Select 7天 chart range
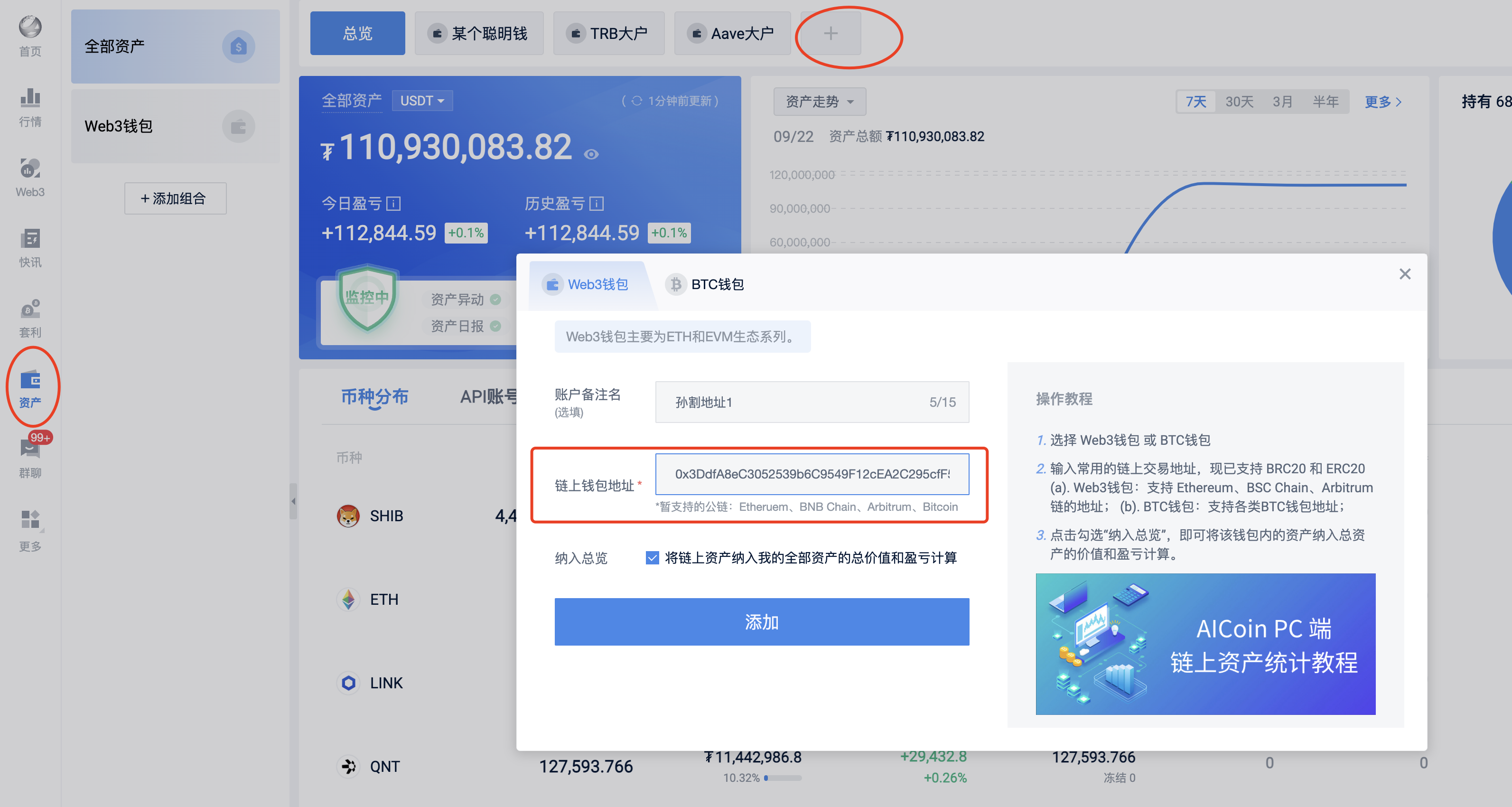 coord(1195,102)
